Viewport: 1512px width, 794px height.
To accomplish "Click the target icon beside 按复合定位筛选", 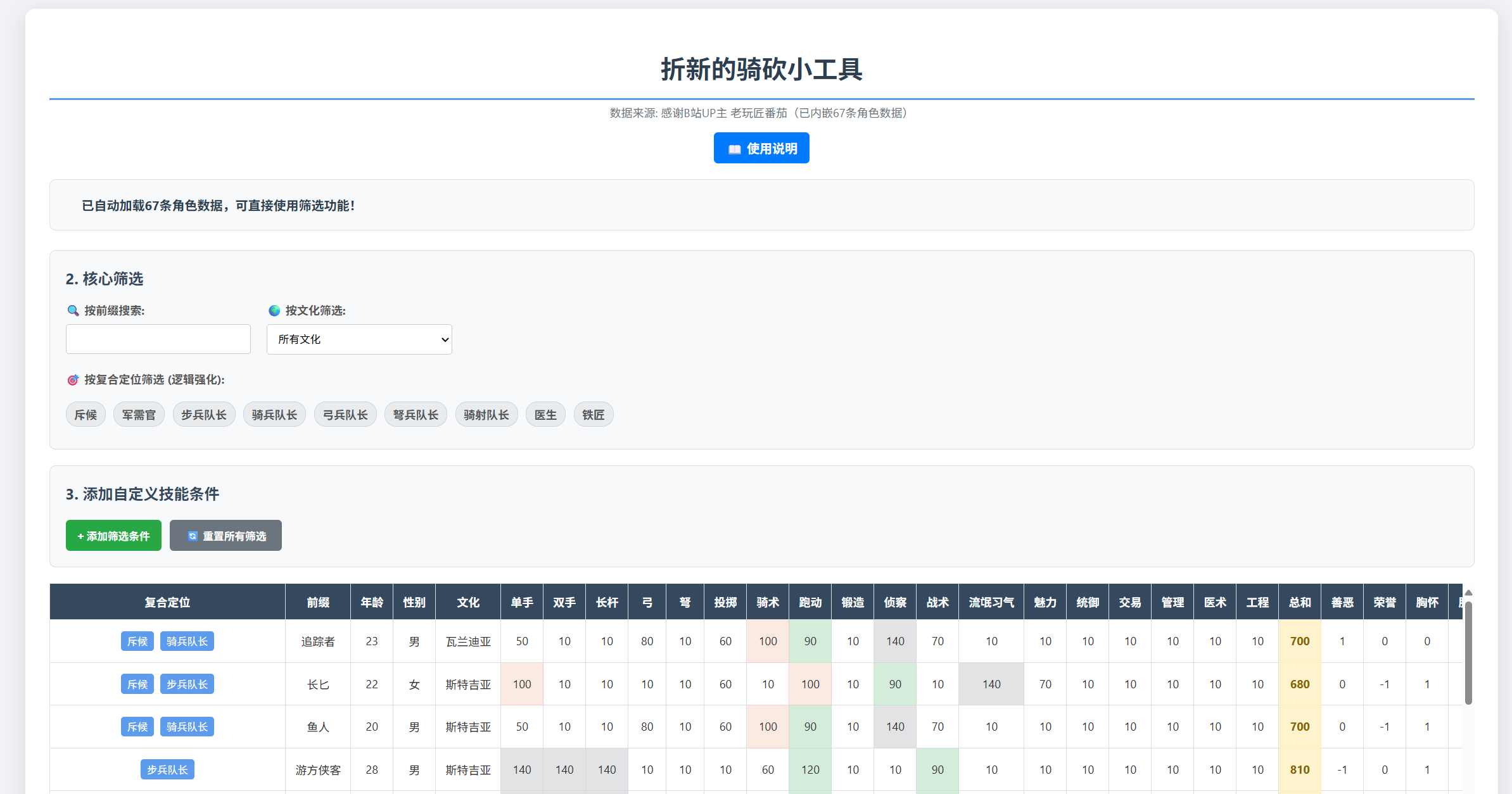I will click(73, 380).
